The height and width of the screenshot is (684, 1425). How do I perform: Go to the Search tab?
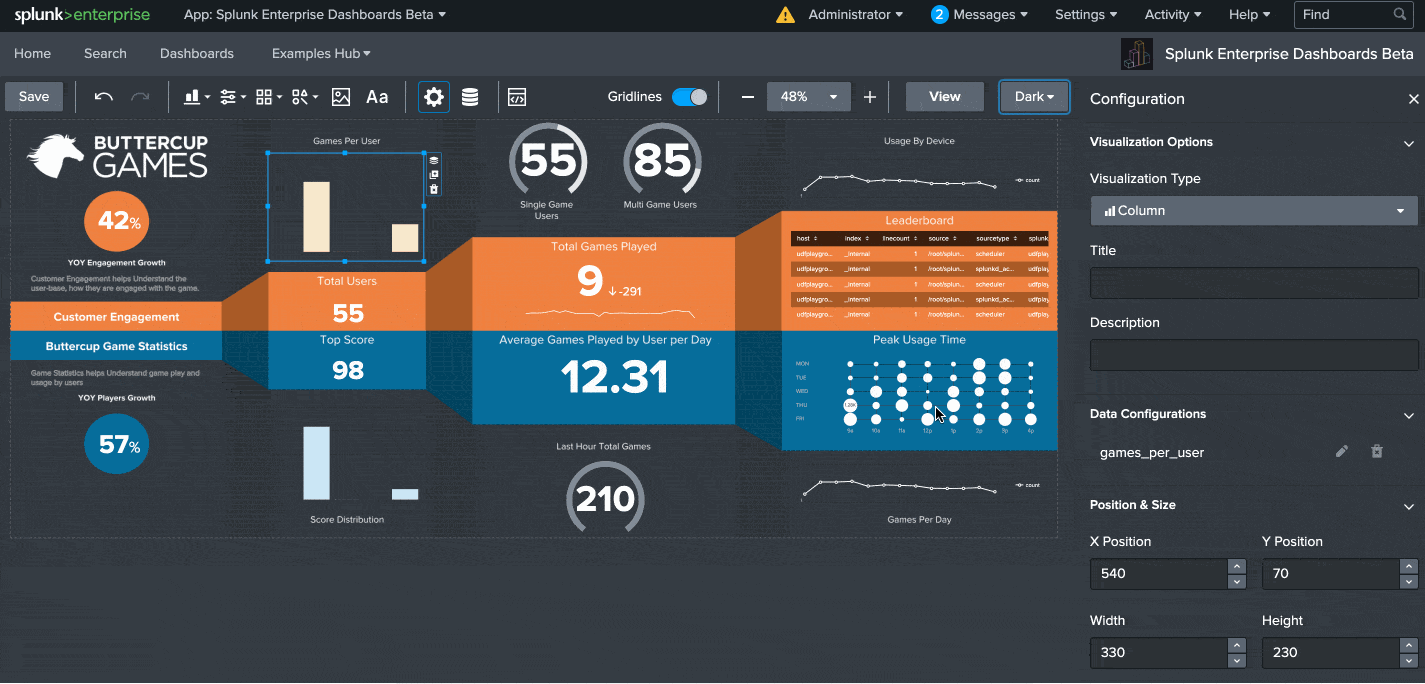tap(105, 54)
